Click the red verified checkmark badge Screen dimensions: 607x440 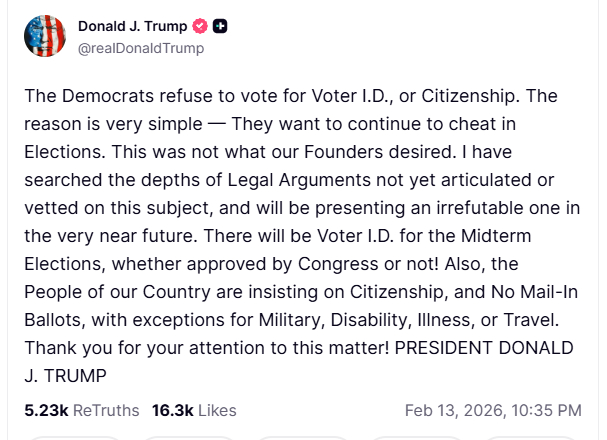(x=200, y=26)
